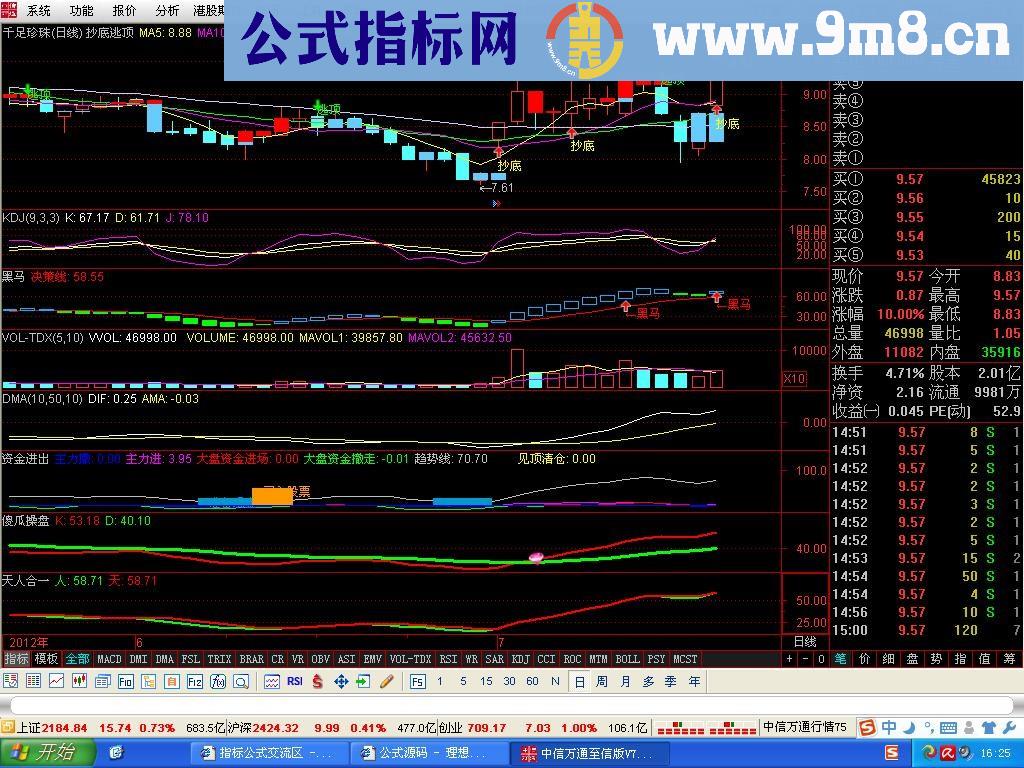Select the line chart trend icon
Image resolution: width=1024 pixels, height=768 pixels.
tap(57, 681)
